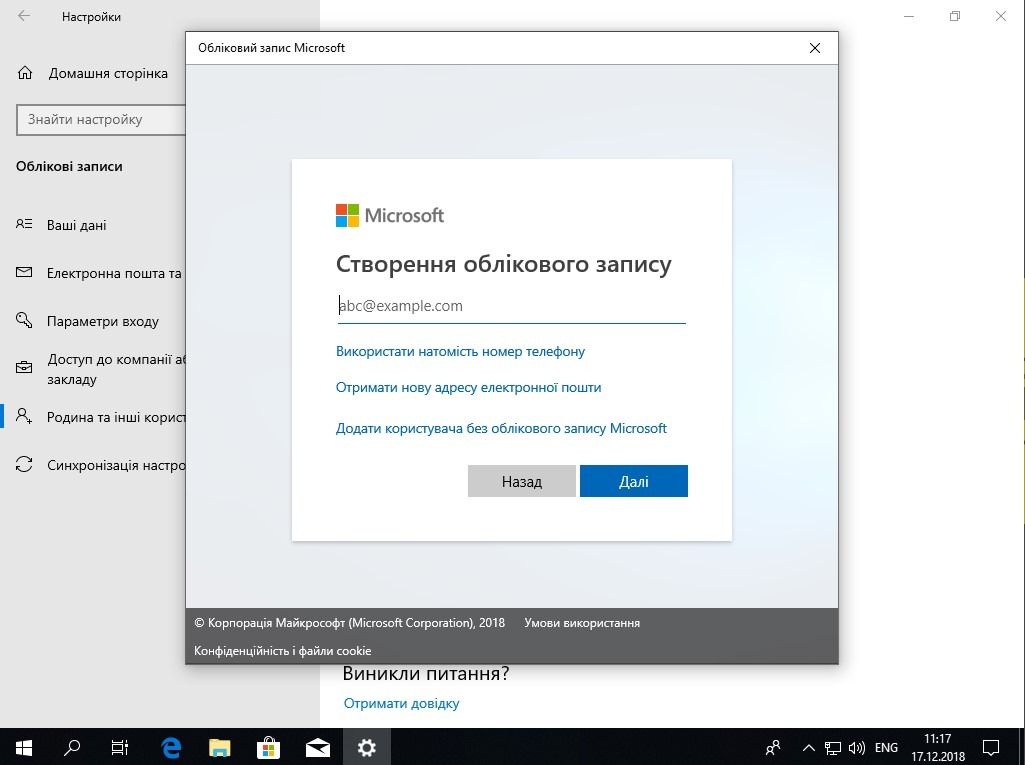Screen dimensions: 1025x765
Task: Click the Settings gear in taskbar
Action: (367, 747)
